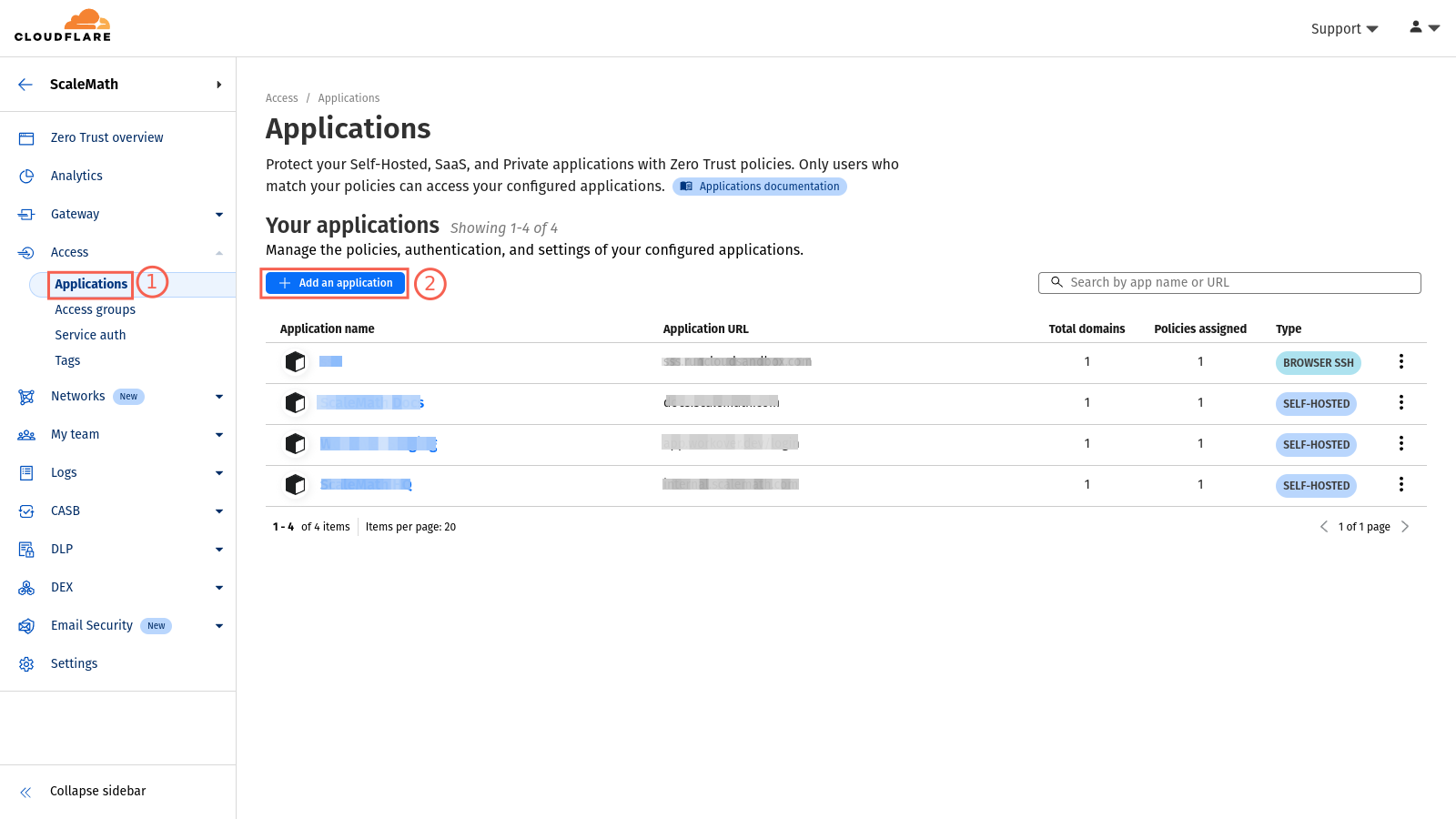The image size is (1456, 819).
Task: Click the Settings gear icon in sidebar
Action: point(26,664)
